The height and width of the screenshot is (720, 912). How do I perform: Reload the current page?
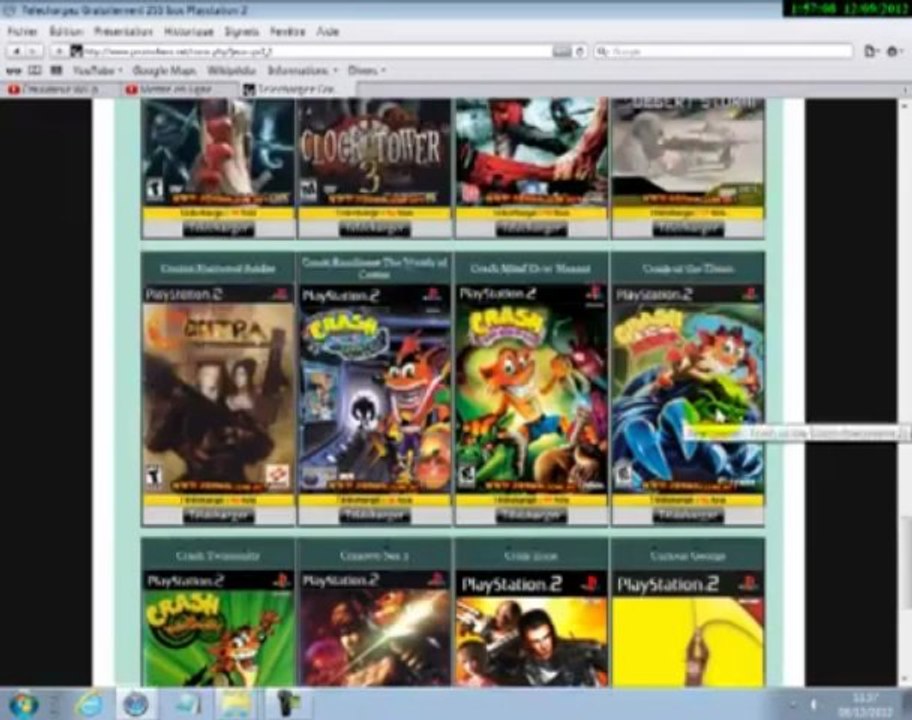(580, 52)
